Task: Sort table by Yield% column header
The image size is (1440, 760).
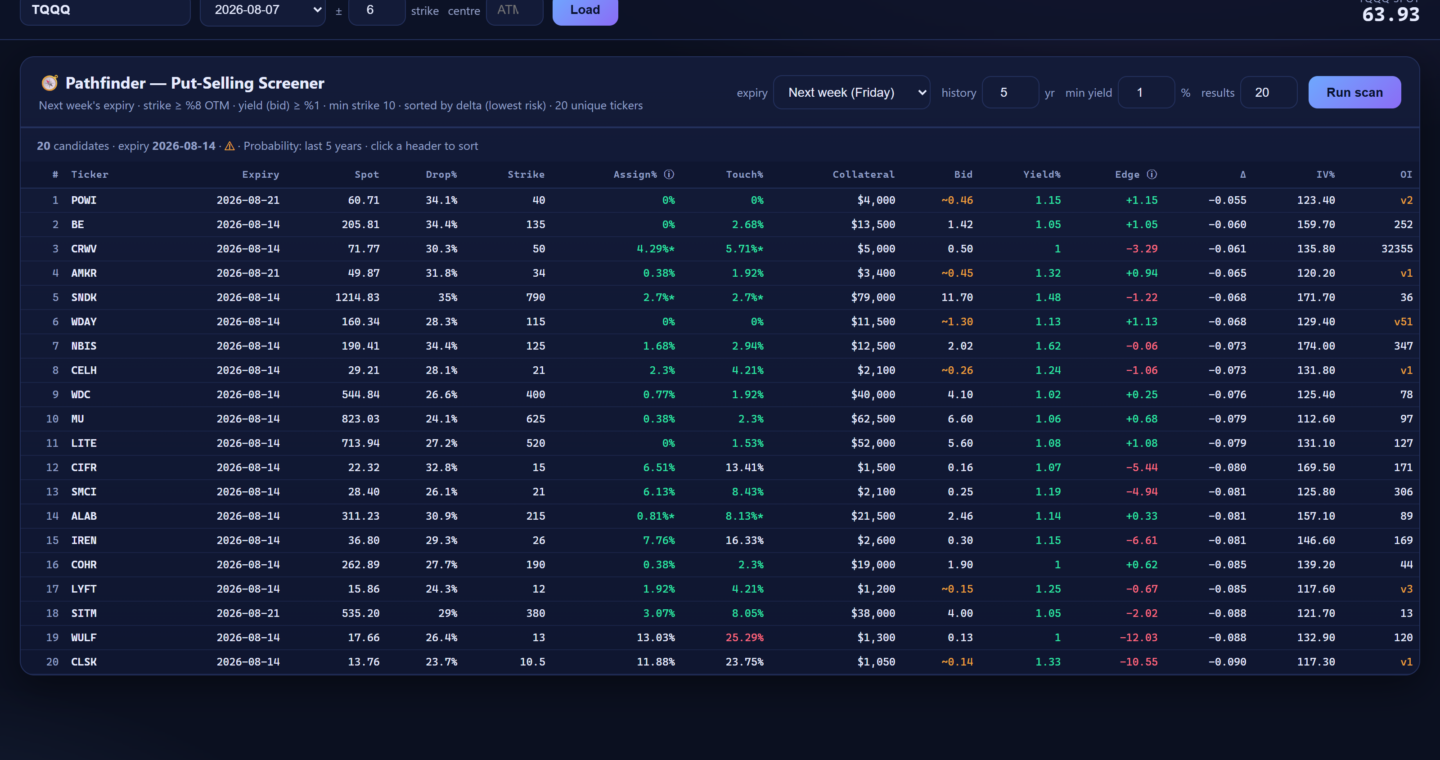Action: 1042,174
